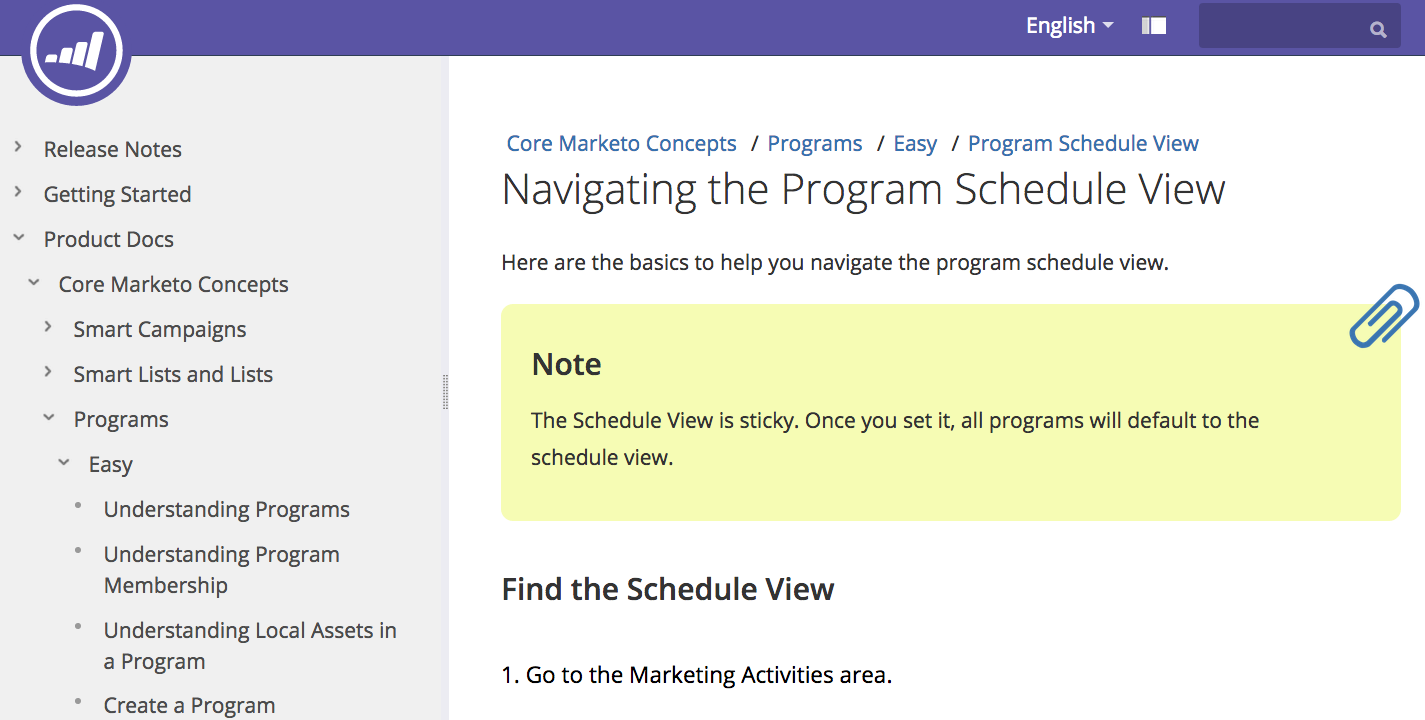Expand the Getting Started section
The width and height of the screenshot is (1425, 720).
[x=18, y=193]
